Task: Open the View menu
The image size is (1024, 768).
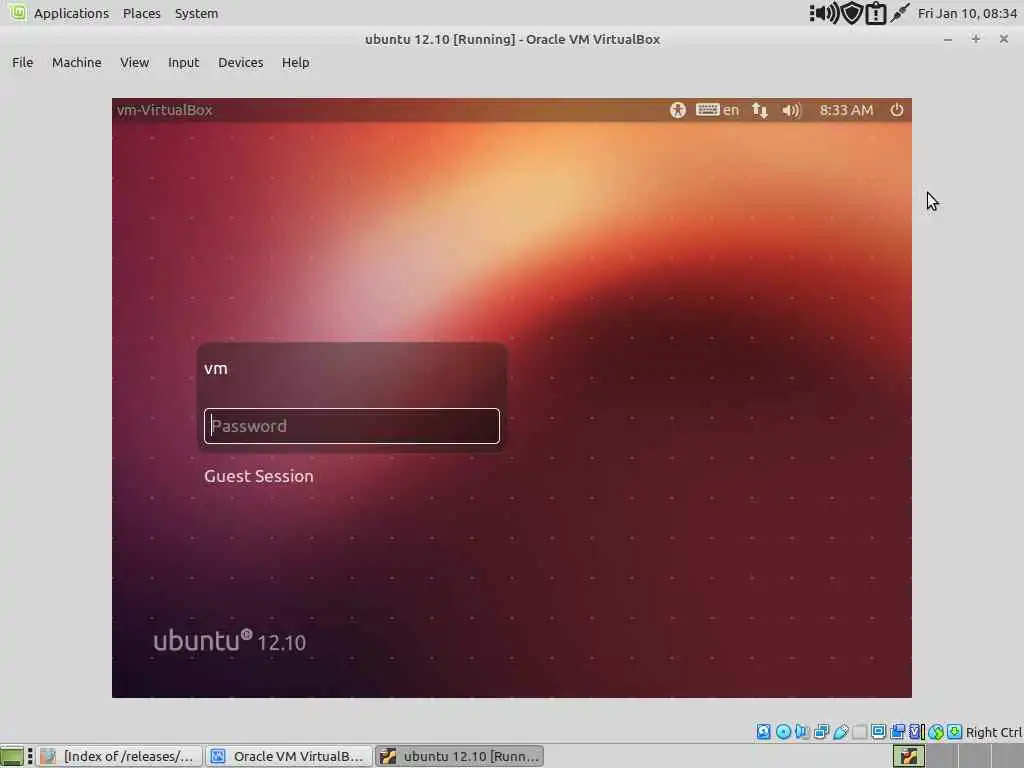Action: 135,63
